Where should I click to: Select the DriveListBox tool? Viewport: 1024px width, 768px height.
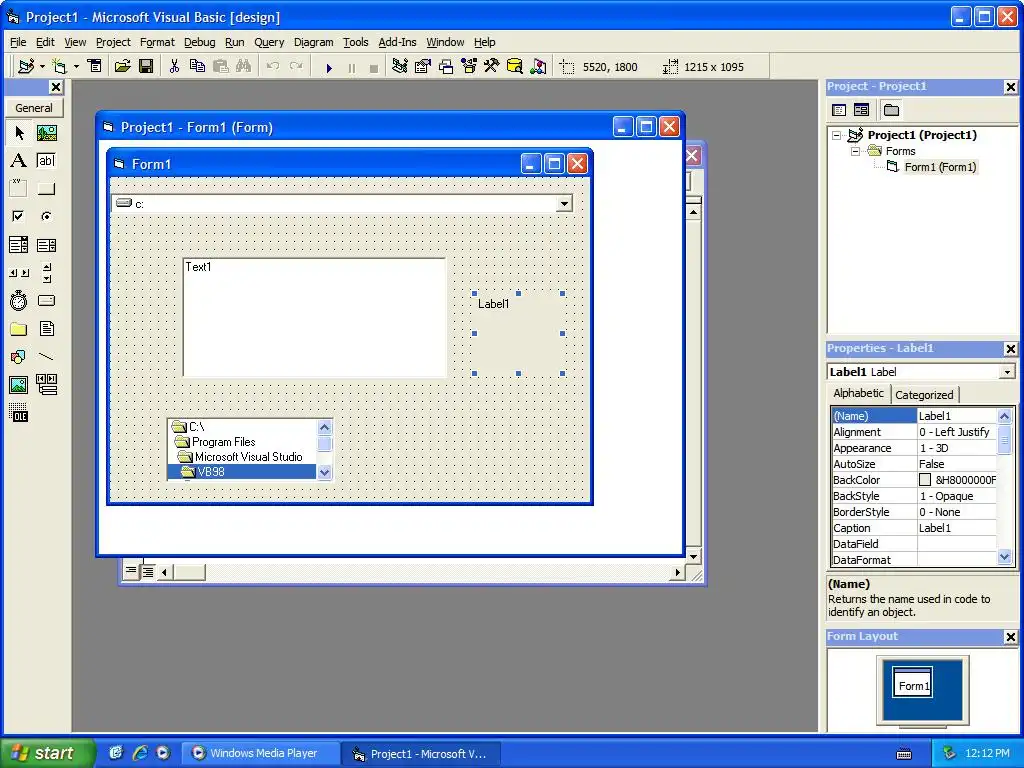[47, 300]
